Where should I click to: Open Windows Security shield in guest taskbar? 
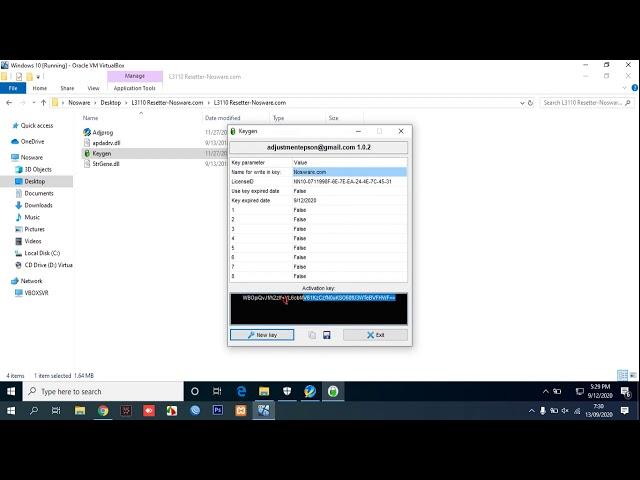click(287, 391)
